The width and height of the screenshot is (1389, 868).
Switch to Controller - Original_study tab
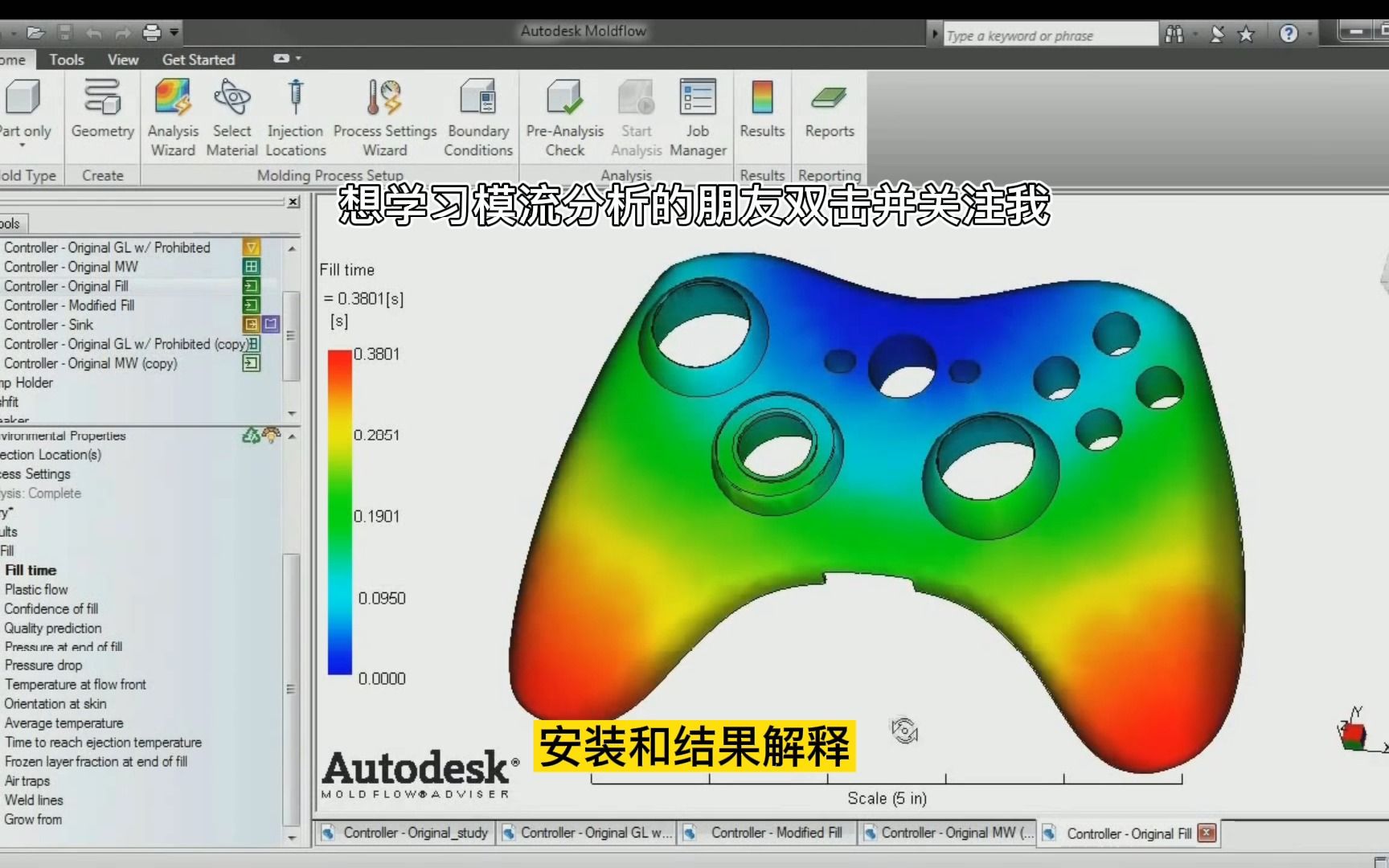coord(406,833)
